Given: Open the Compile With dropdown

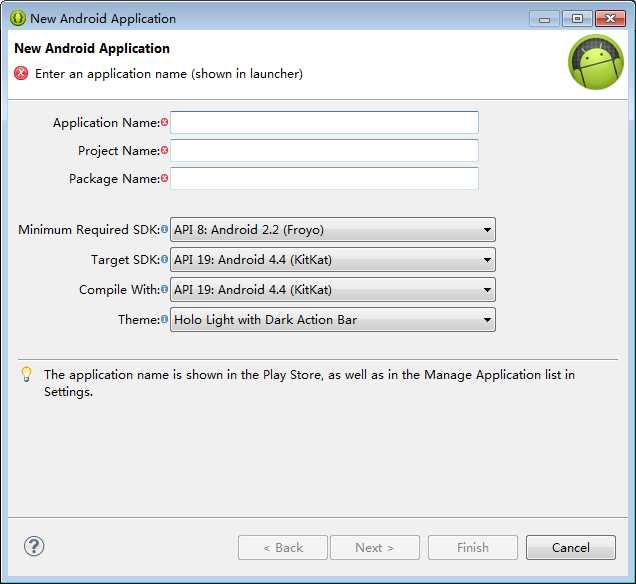Looking at the screenshot, I should pyautogui.click(x=333, y=290).
